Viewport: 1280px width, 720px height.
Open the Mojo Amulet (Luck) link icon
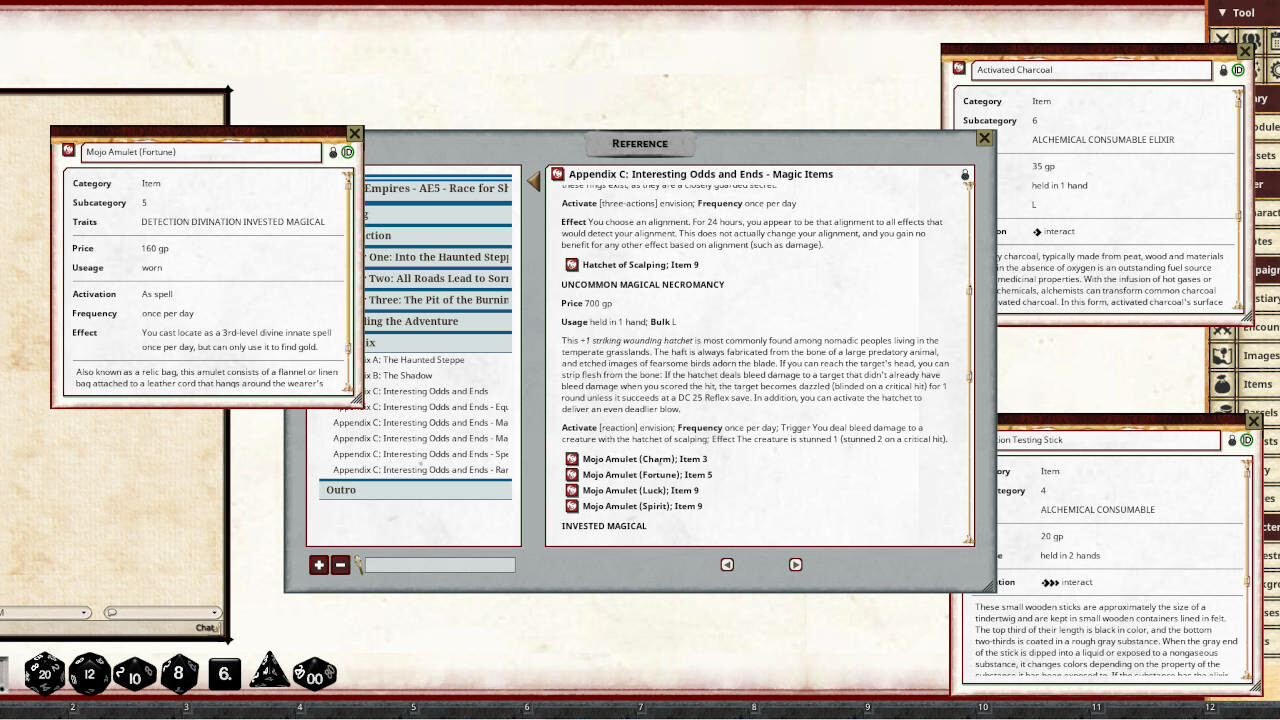[572, 491]
